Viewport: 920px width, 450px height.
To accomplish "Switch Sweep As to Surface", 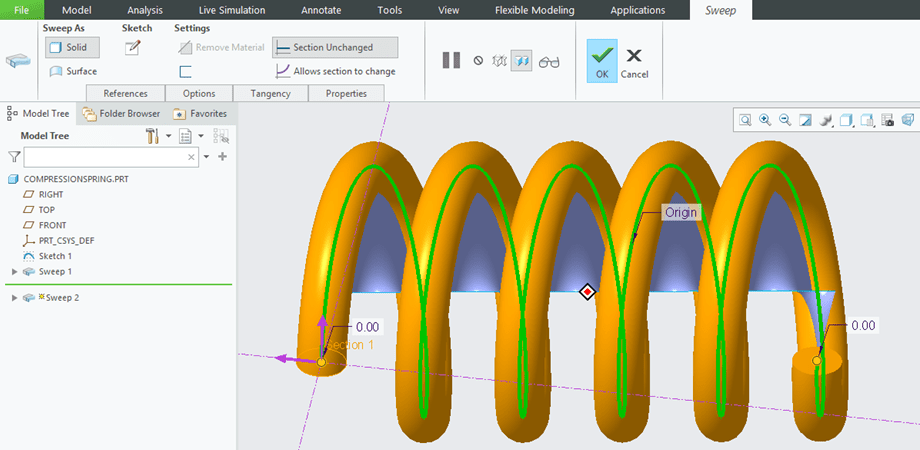I will pyautogui.click(x=73, y=71).
